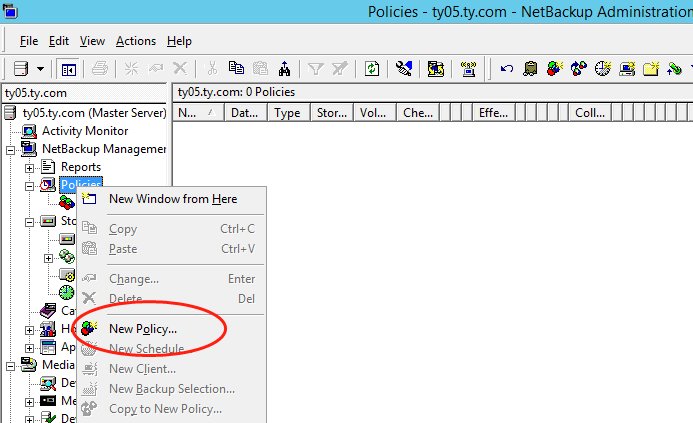Click the Copy toolbar icon
The height and width of the screenshot is (423, 693).
[x=236, y=68]
